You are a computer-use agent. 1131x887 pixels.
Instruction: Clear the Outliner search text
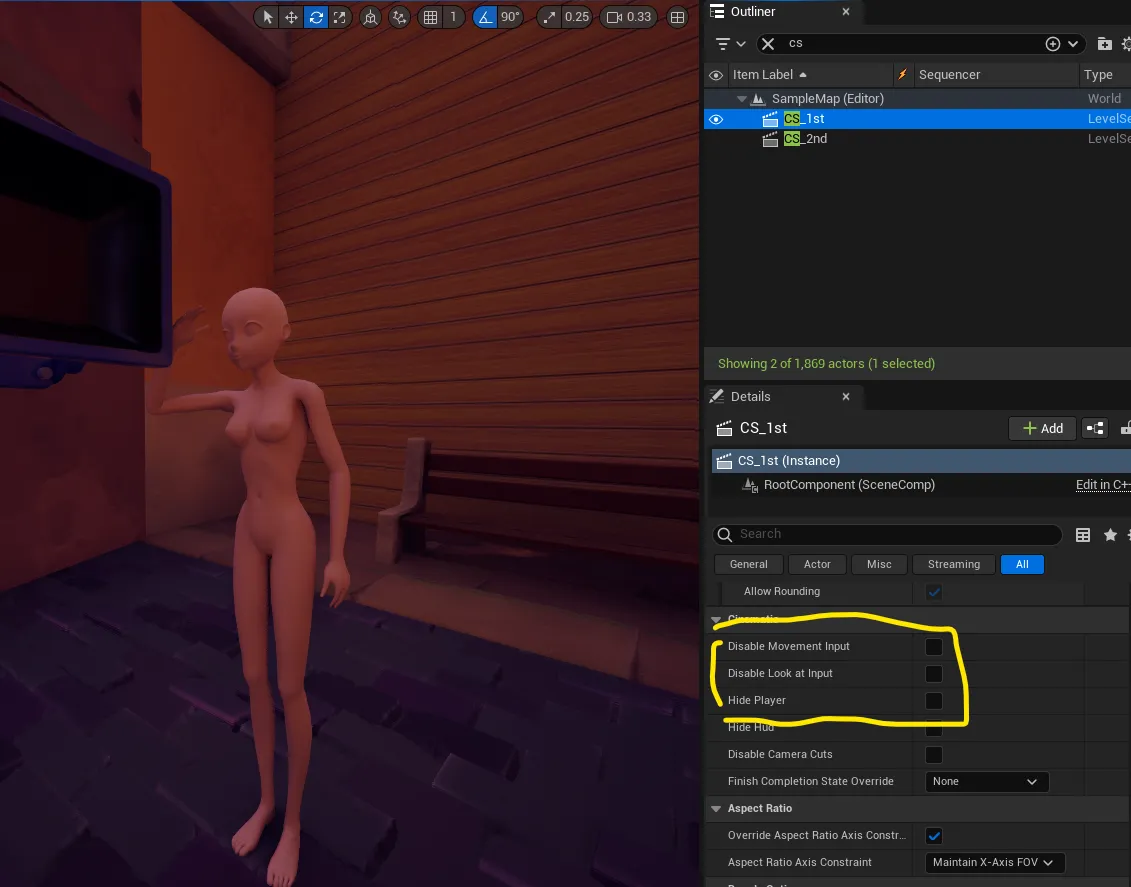(x=768, y=44)
